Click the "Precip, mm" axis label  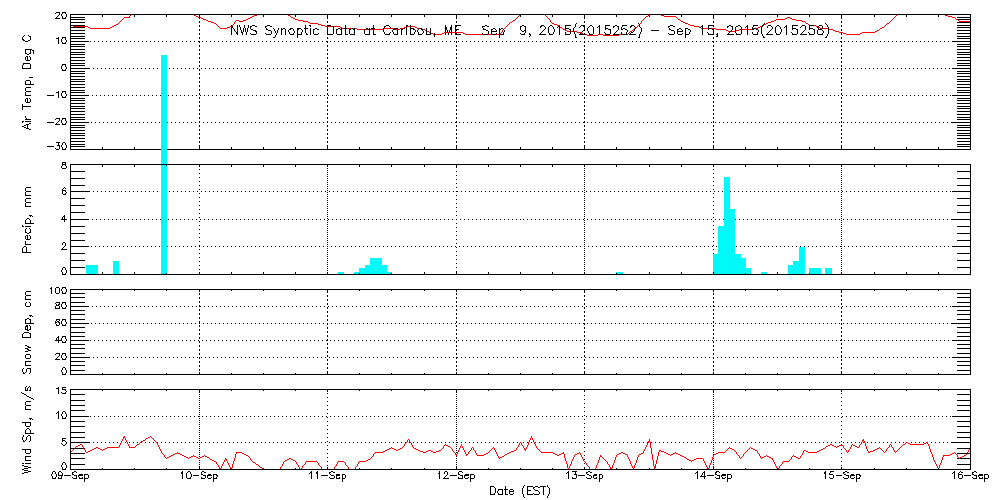click(29, 218)
